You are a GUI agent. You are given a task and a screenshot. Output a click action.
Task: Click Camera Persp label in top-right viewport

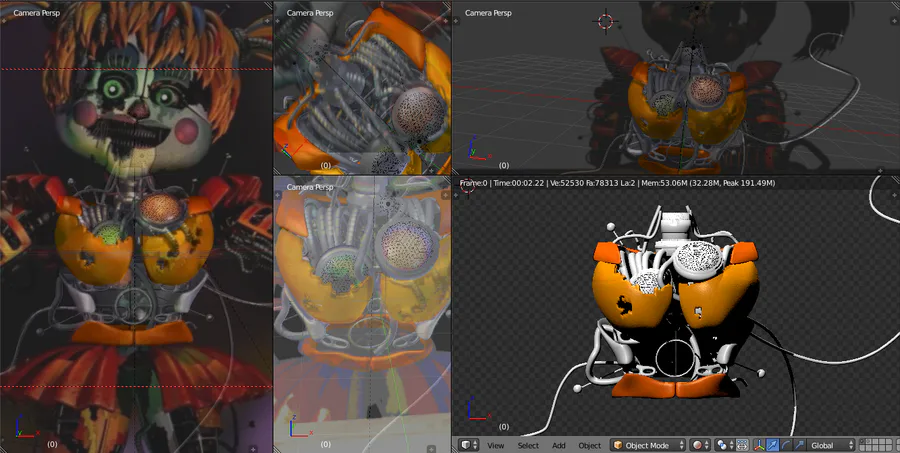488,13
